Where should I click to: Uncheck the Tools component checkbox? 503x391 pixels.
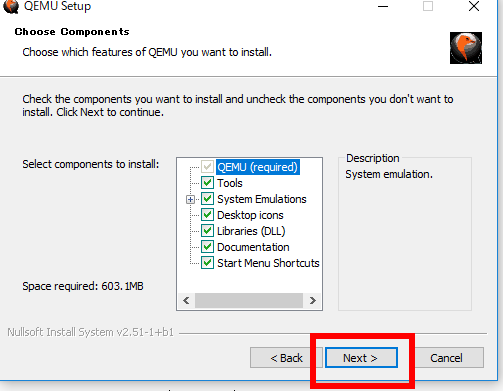[x=207, y=183]
